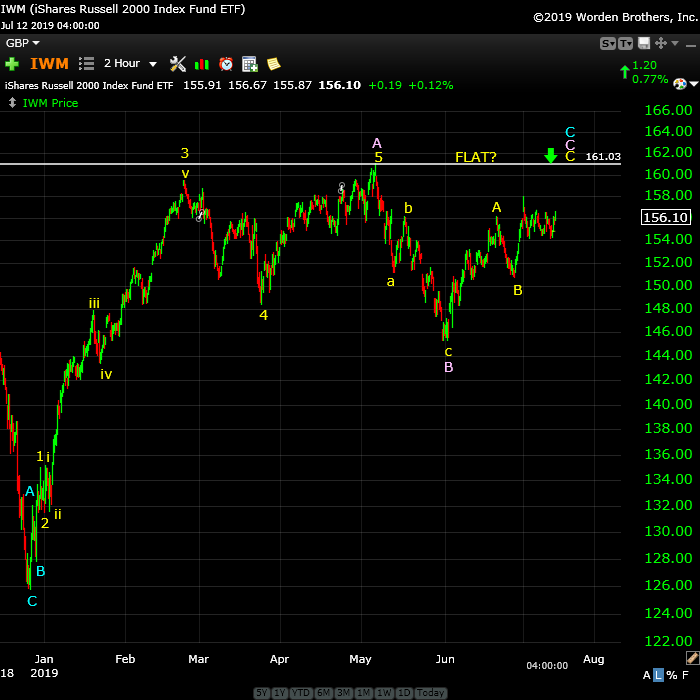Click the 166.00 price axis label
This screenshot has height=700, width=700.
pyautogui.click(x=668, y=110)
